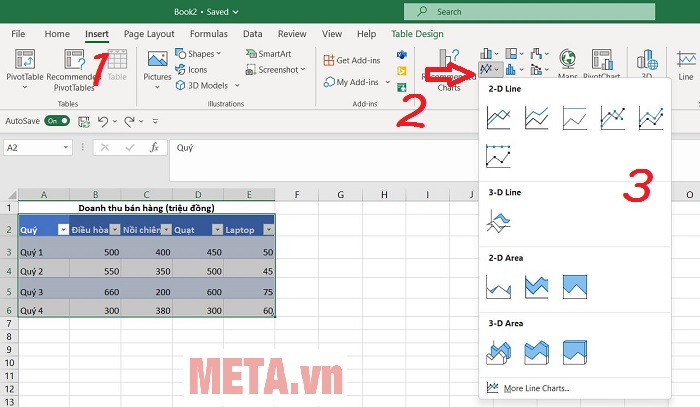Open the statistic chart dropdown

click(x=515, y=70)
